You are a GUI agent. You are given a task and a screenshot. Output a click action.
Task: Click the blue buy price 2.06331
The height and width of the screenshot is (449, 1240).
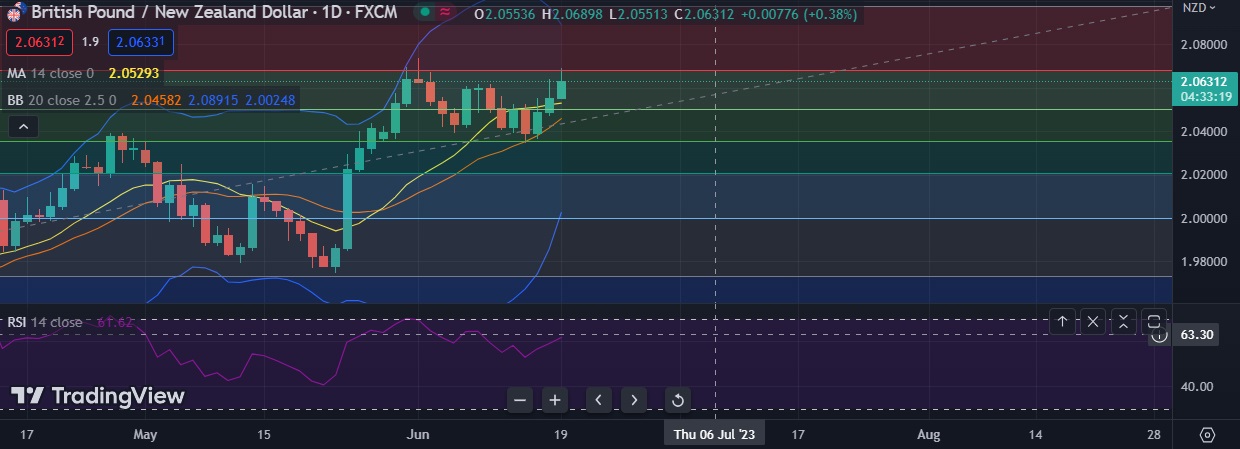tap(141, 42)
